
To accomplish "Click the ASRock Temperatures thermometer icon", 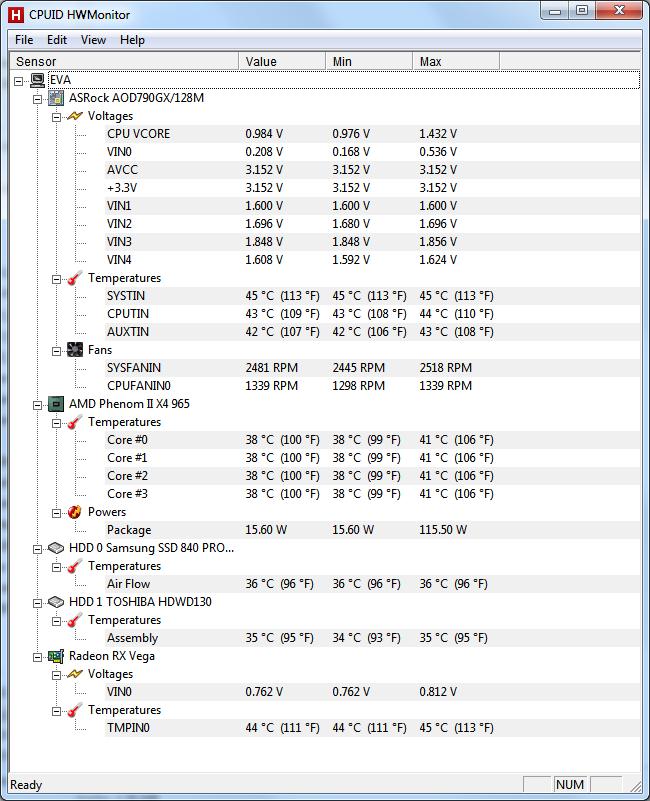I will 75,278.
